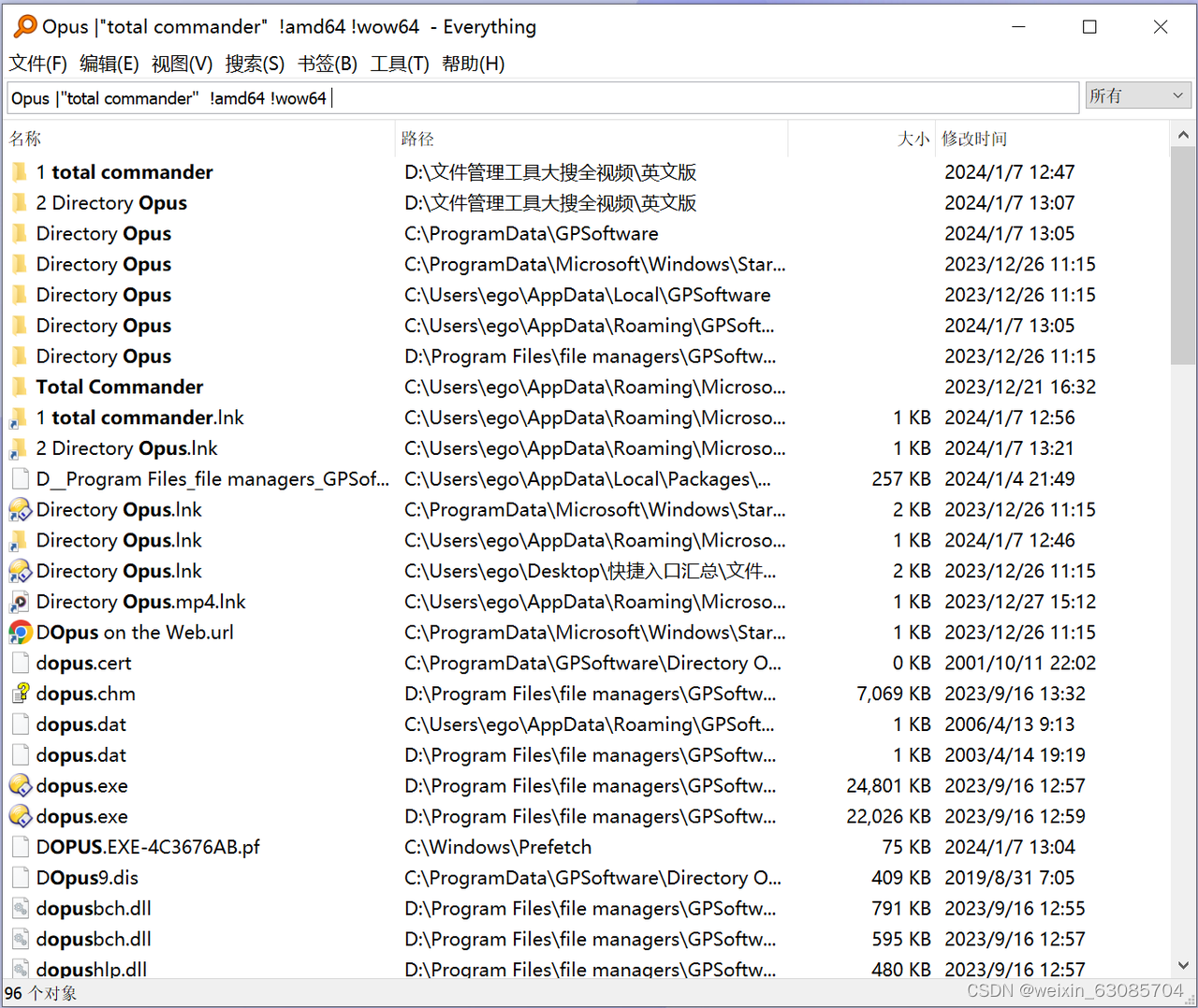Click Directory Opus.lnk icon in the Desktop path row

[20, 572]
